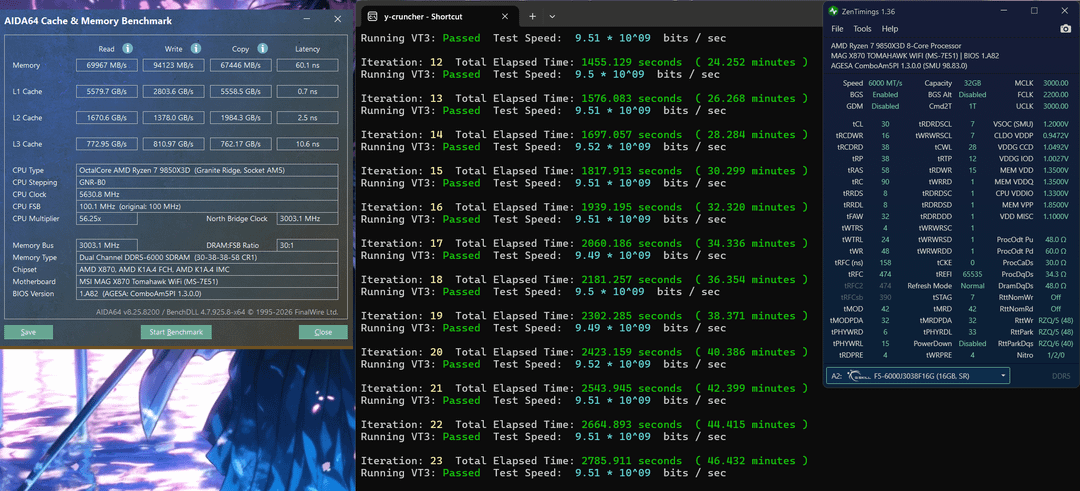
Task: Click the Close button in AIDA64
Action: point(323,332)
